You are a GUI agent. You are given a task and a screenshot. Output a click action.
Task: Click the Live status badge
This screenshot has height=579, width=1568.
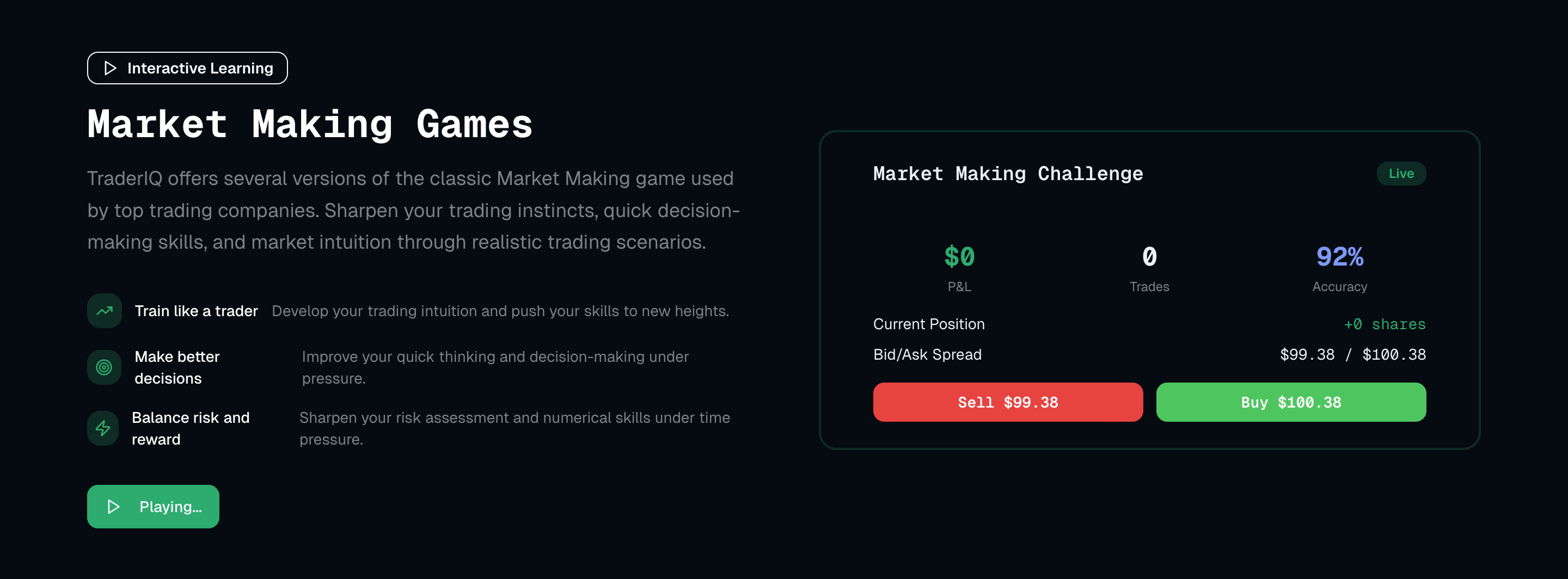click(1401, 174)
